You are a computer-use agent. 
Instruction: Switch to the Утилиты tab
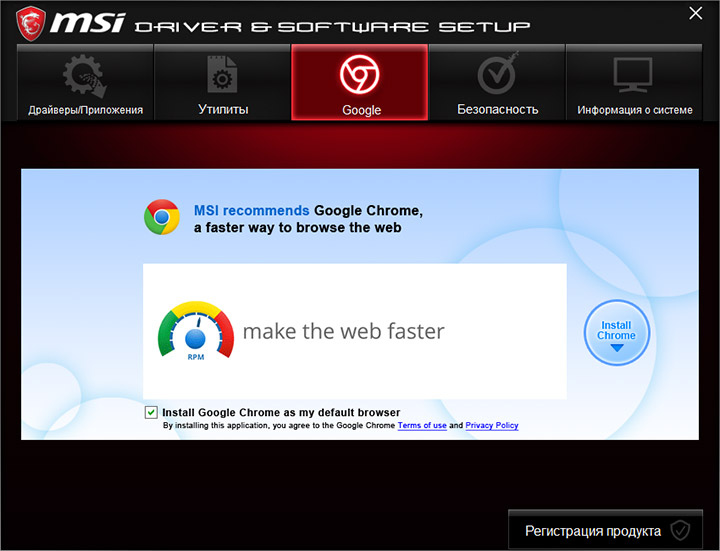[222, 83]
